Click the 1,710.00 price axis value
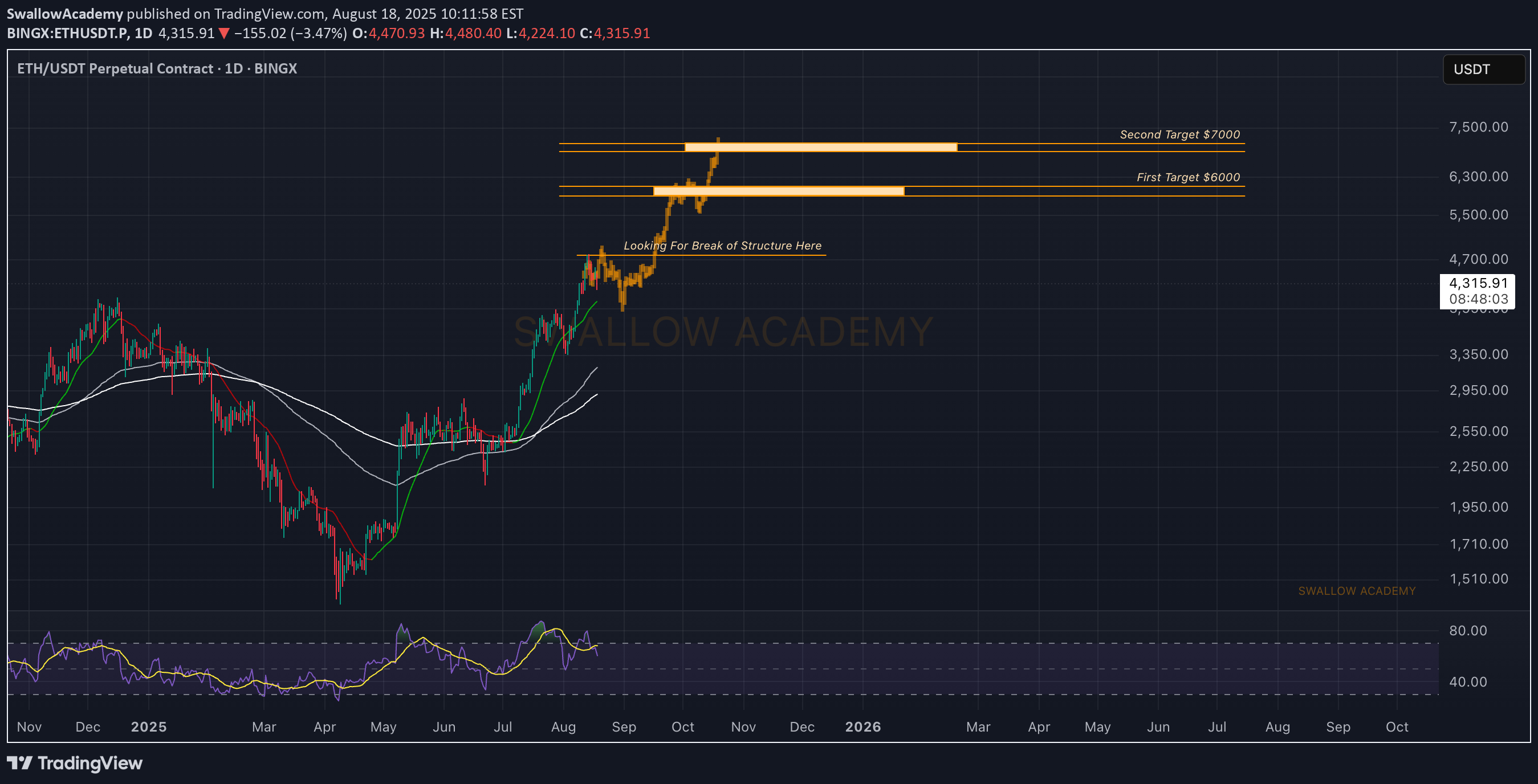Screen dimensions: 1538x784 pos(1478,544)
